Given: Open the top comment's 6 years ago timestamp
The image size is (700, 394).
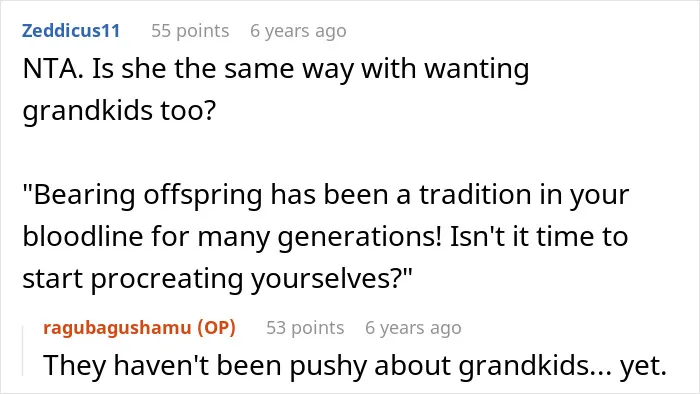Looking at the screenshot, I should [x=298, y=31].
